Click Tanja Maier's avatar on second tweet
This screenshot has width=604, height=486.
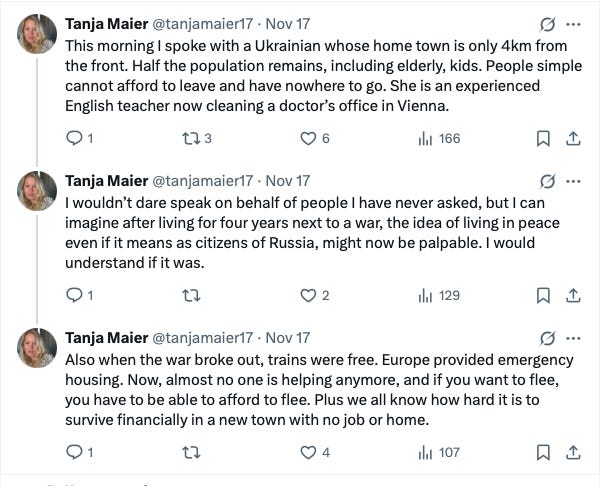38,190
